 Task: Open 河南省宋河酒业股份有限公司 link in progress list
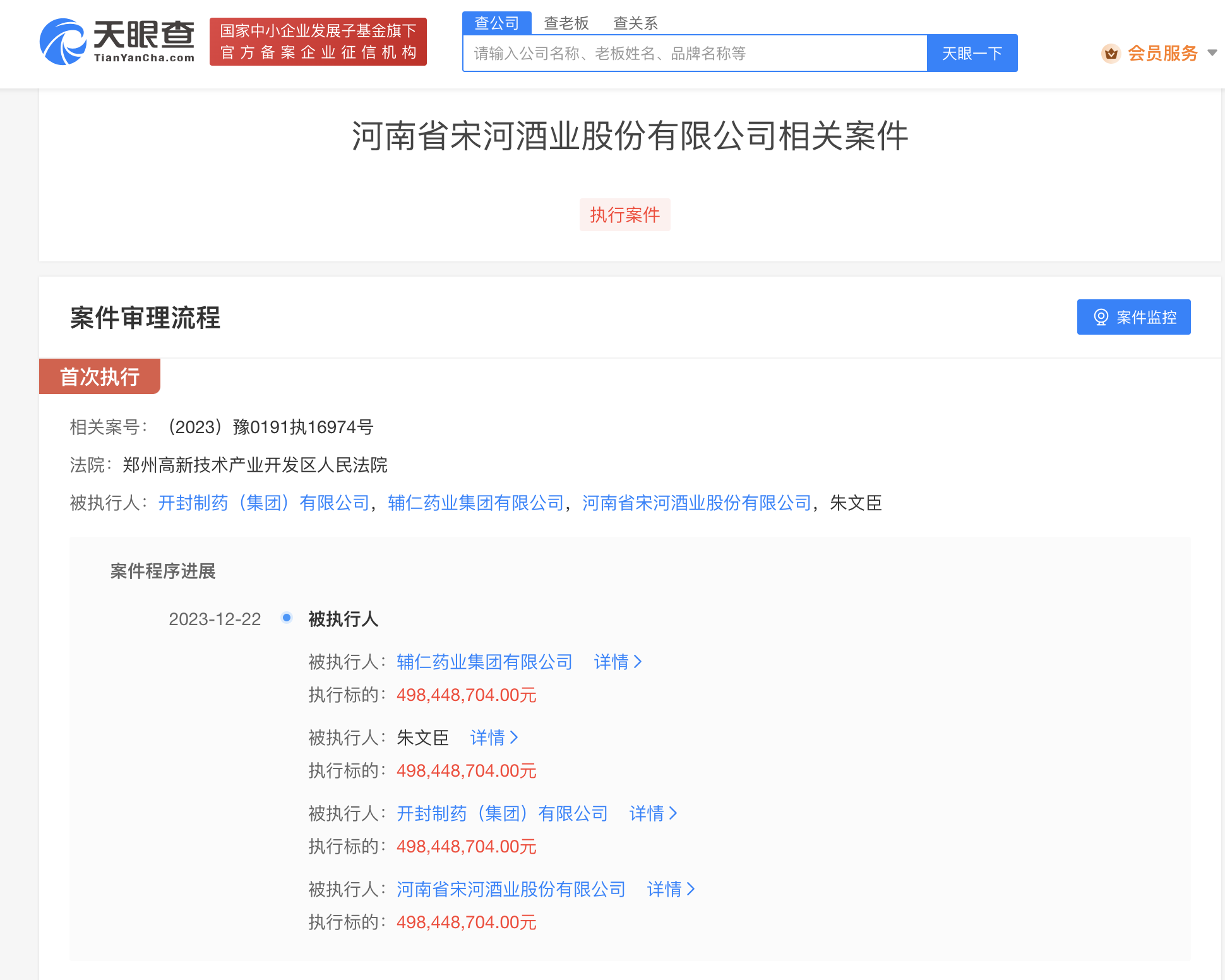pos(511,889)
